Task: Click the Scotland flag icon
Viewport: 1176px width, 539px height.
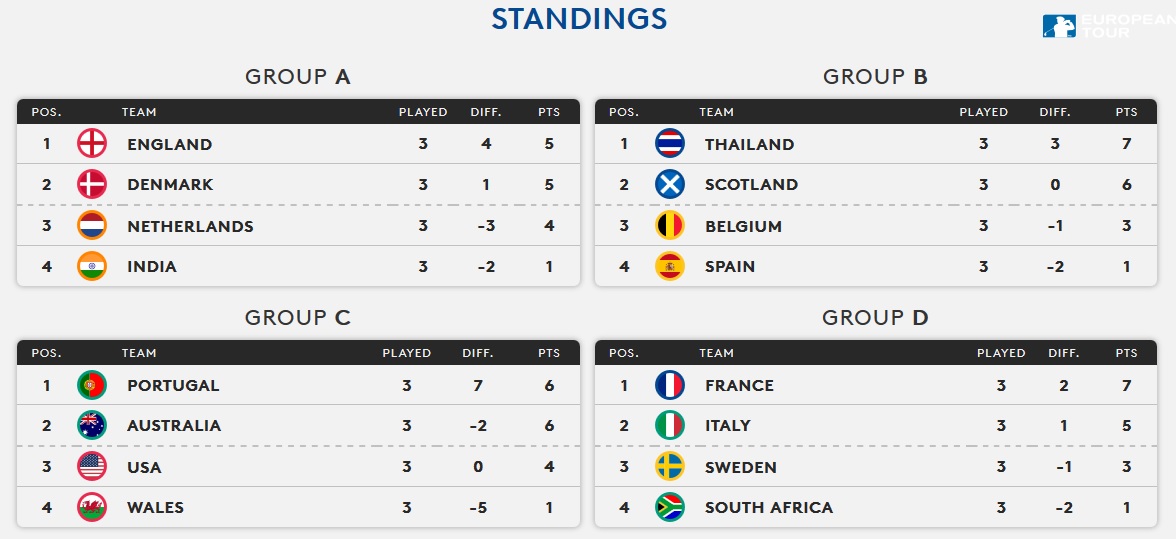Action: [670, 184]
